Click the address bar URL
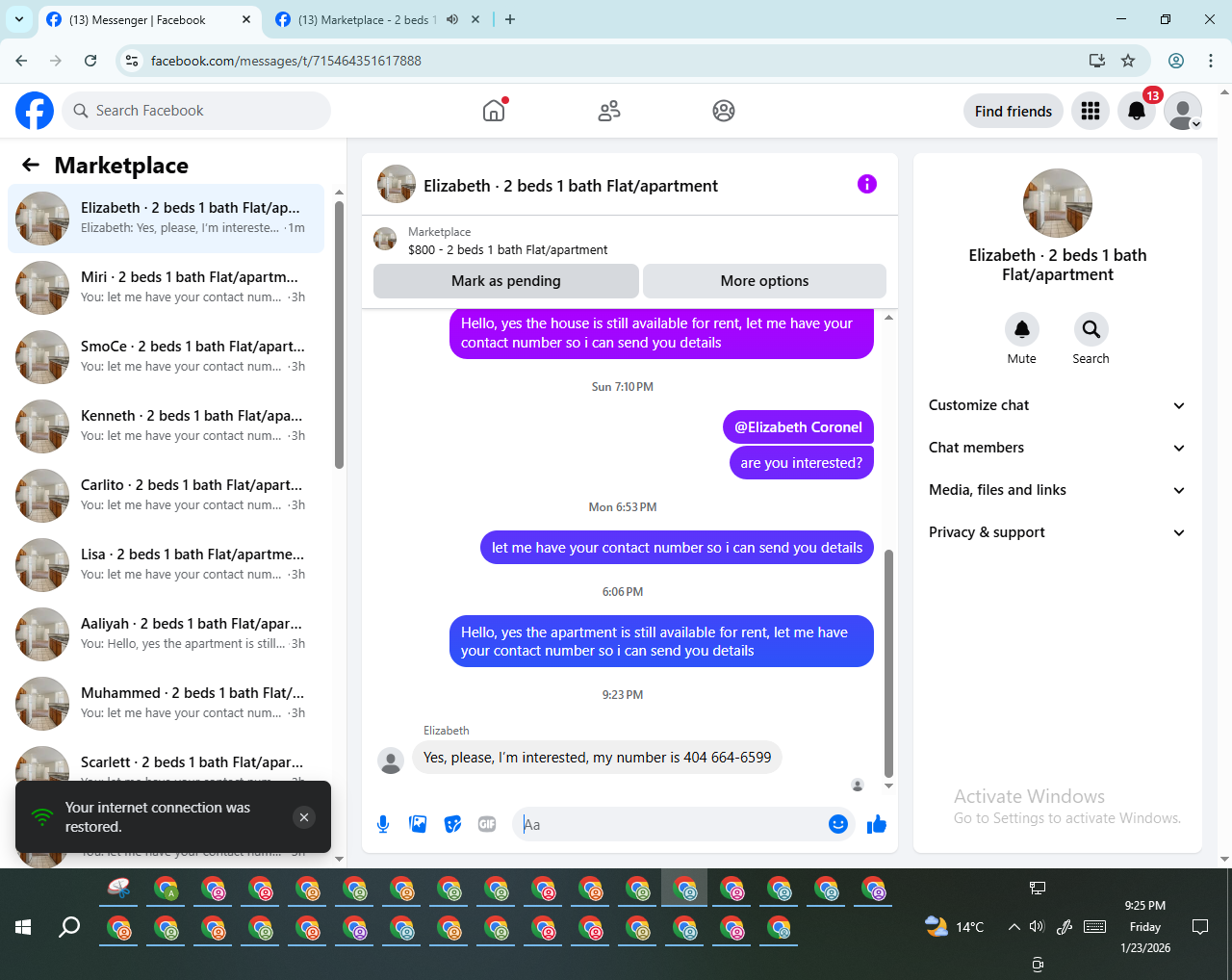1232x980 pixels. point(286,61)
